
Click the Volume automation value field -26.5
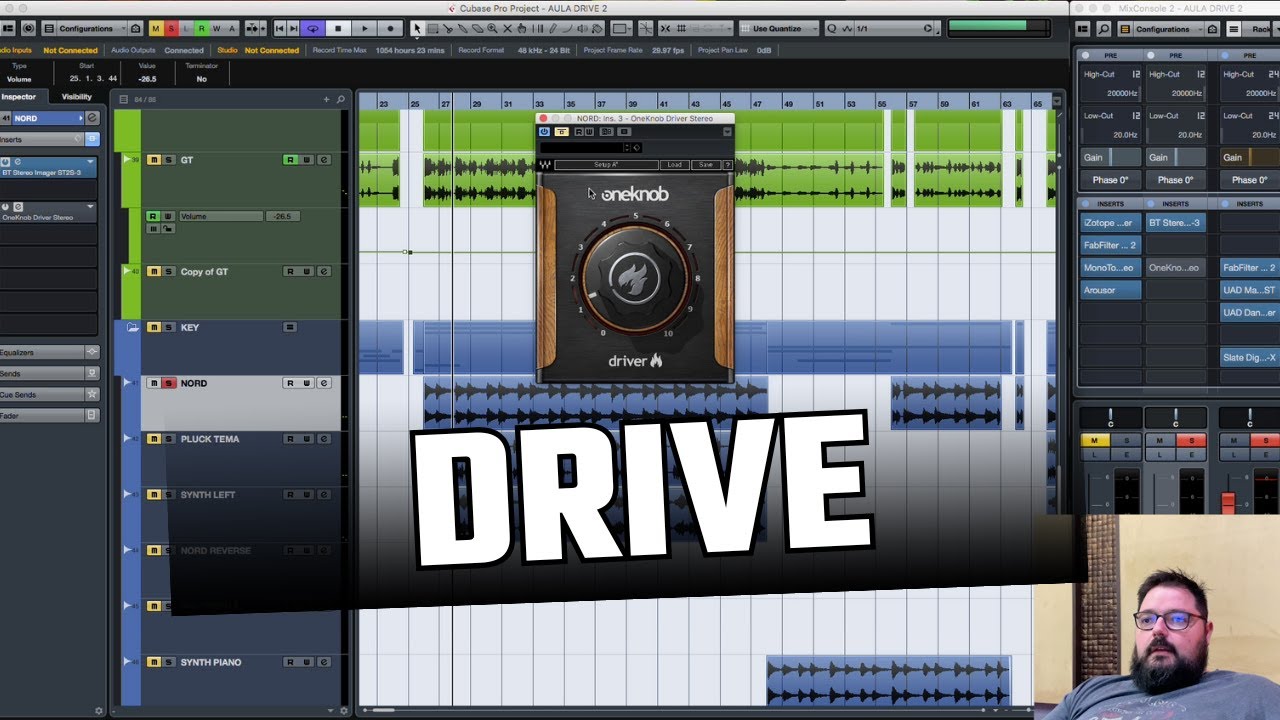pos(283,216)
